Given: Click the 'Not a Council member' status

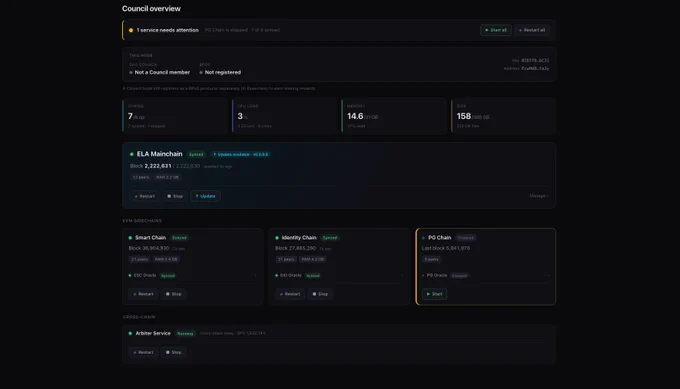Looking at the screenshot, I should pos(162,72).
